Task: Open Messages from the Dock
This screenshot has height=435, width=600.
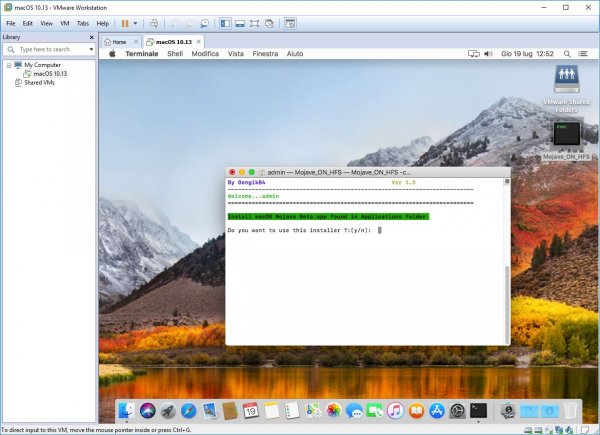Action: click(x=354, y=411)
